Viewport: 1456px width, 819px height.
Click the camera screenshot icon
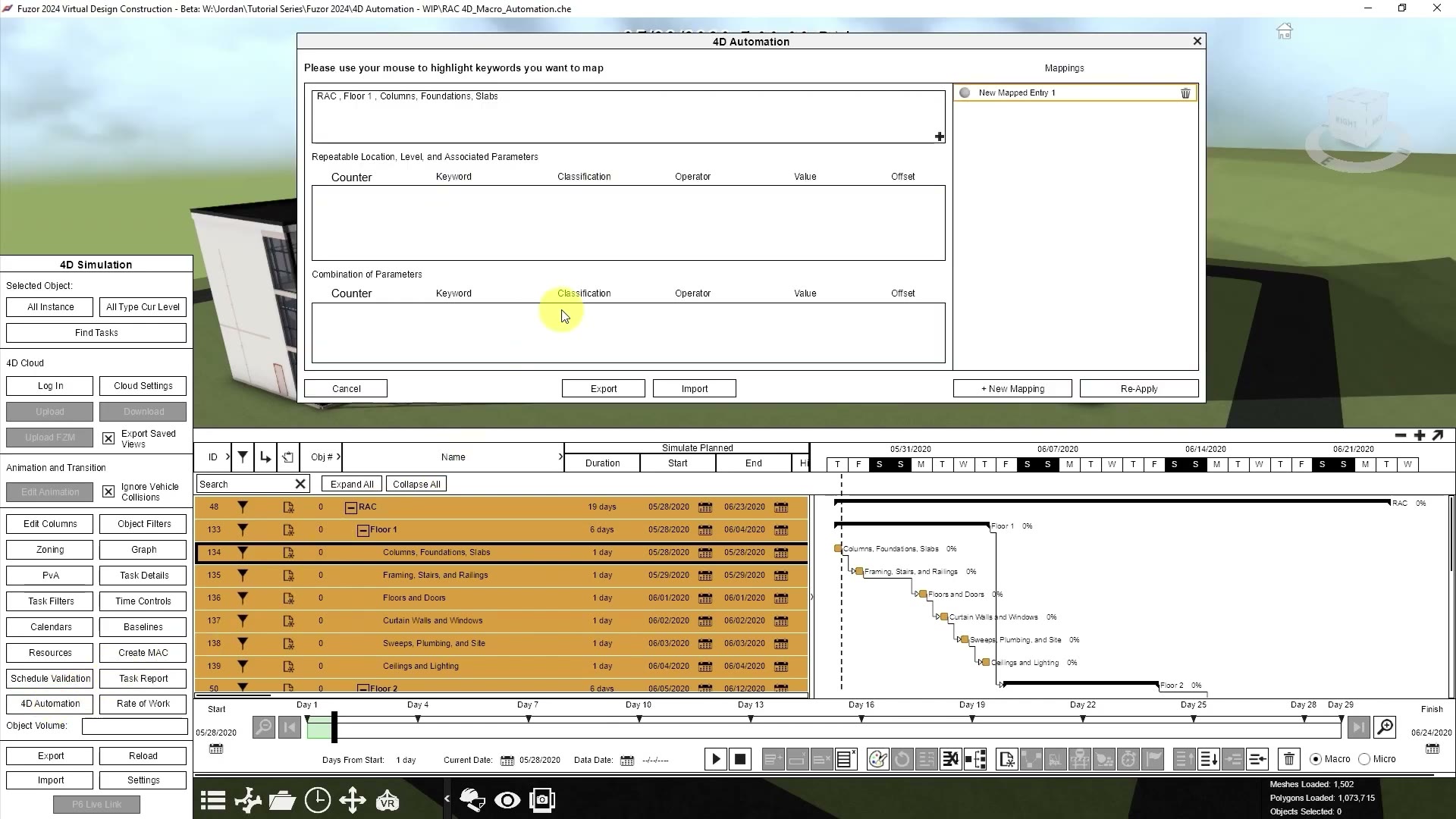point(542,800)
